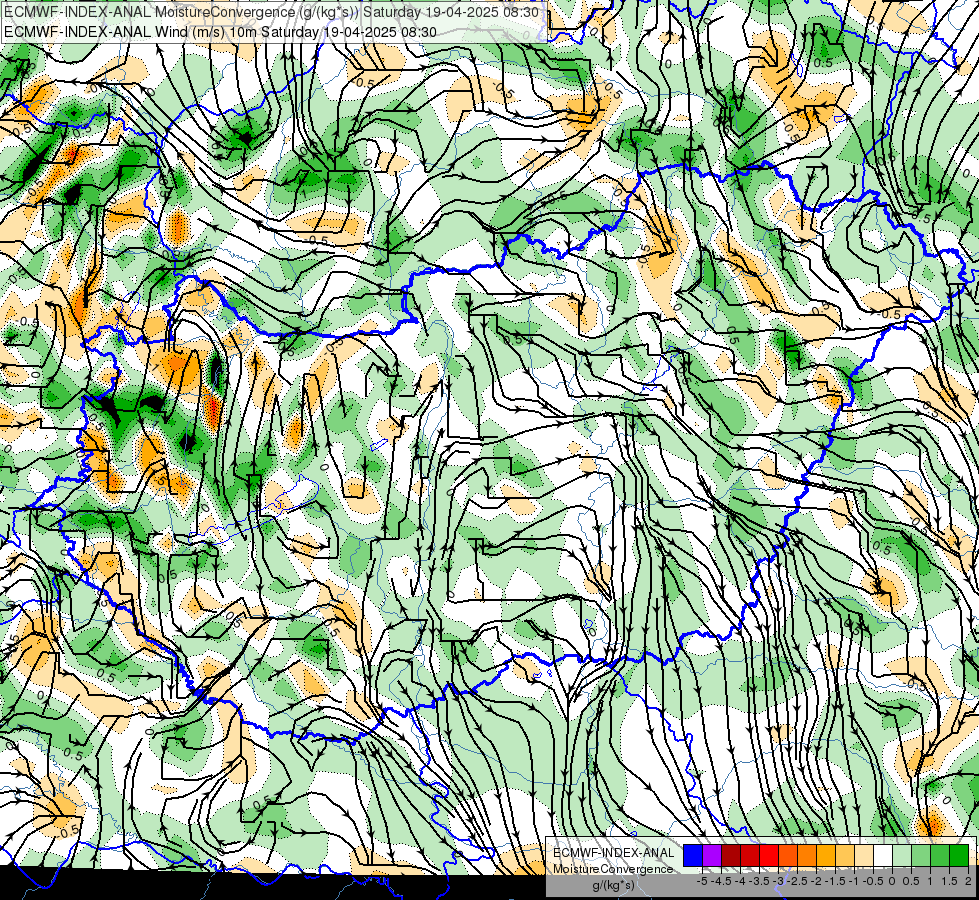Click the legend's MoistureConvergence label

tap(613, 869)
